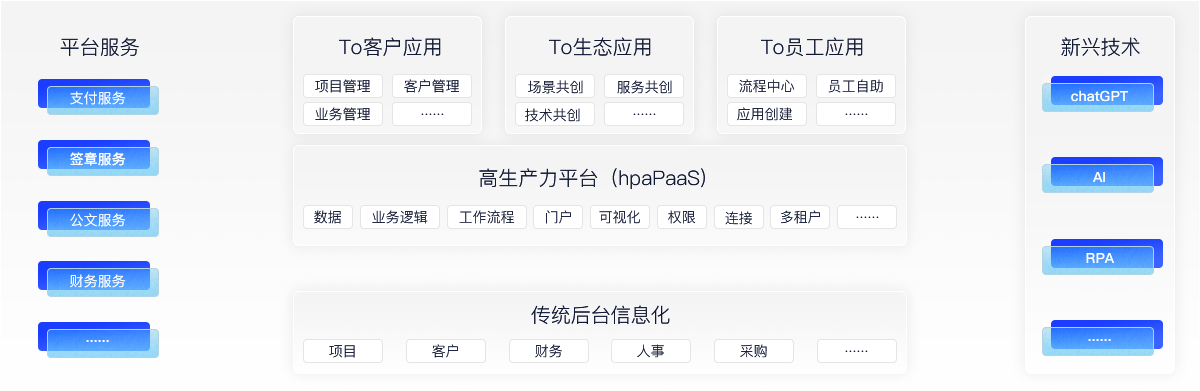Click the 应用创建 tag
The image size is (1200, 391).
pyautogui.click(x=767, y=114)
